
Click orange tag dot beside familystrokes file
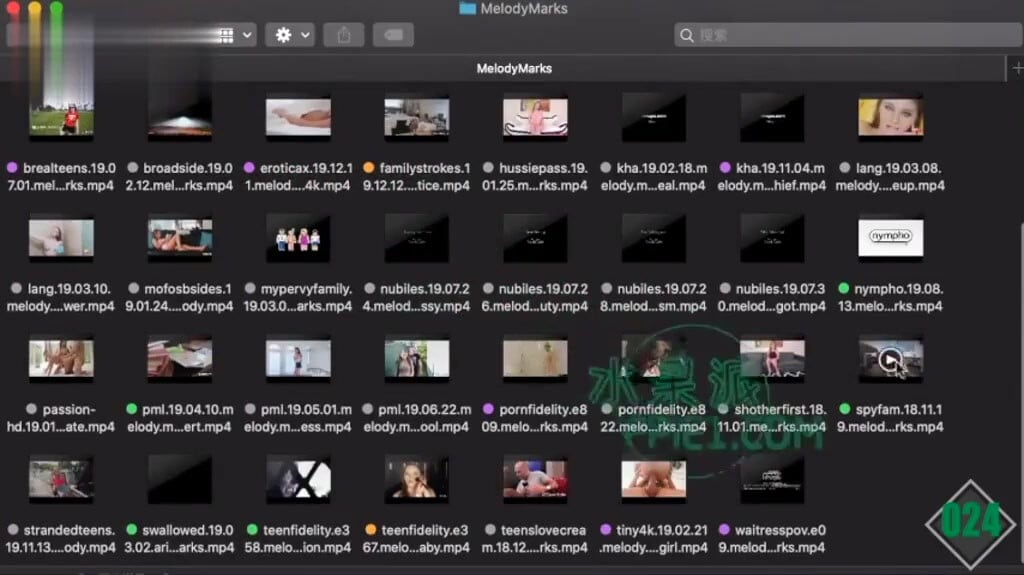369,168
